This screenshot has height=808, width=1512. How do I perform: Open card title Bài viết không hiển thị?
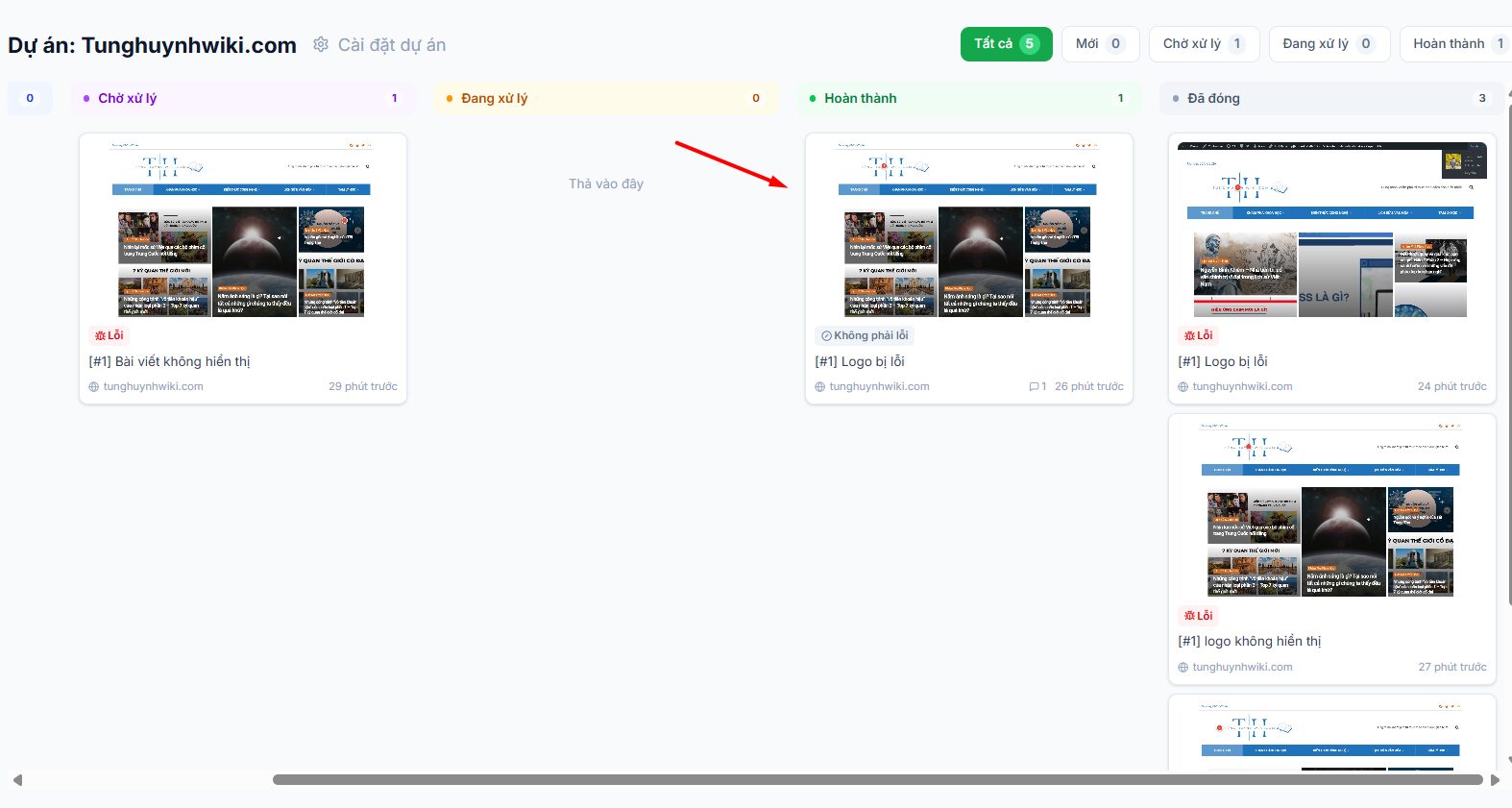[x=169, y=361]
